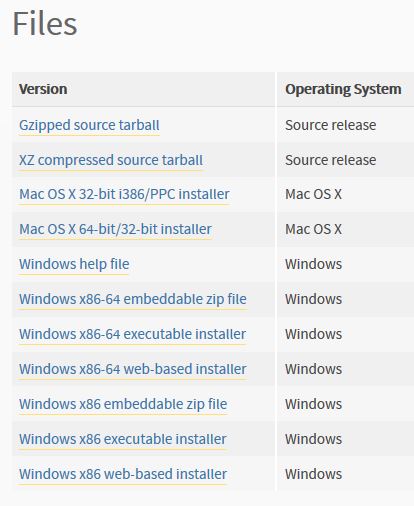The width and height of the screenshot is (414, 506).
Task: Select Mac OS X 64-bit/32-bit installer link
Action: (x=115, y=229)
